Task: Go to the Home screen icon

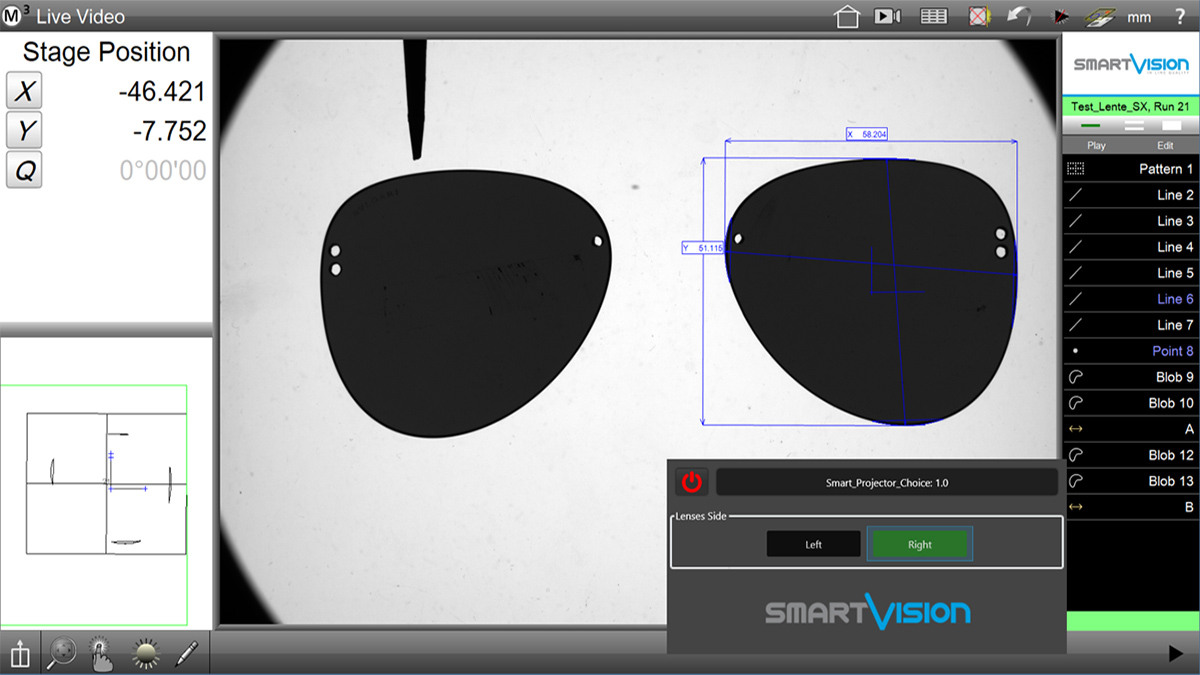Action: 847,16
